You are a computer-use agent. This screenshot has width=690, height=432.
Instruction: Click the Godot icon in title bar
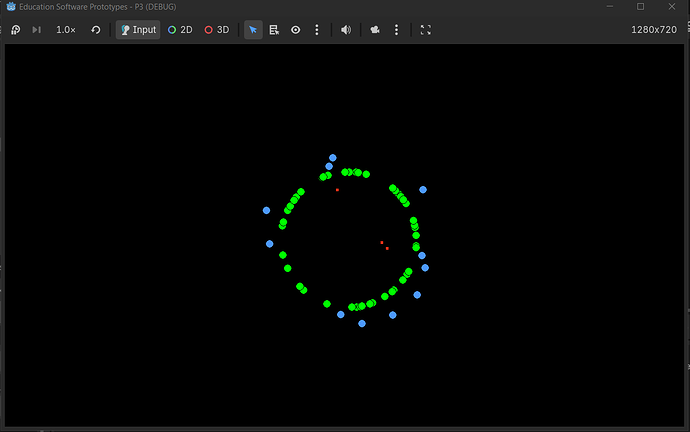[x=11, y=7]
